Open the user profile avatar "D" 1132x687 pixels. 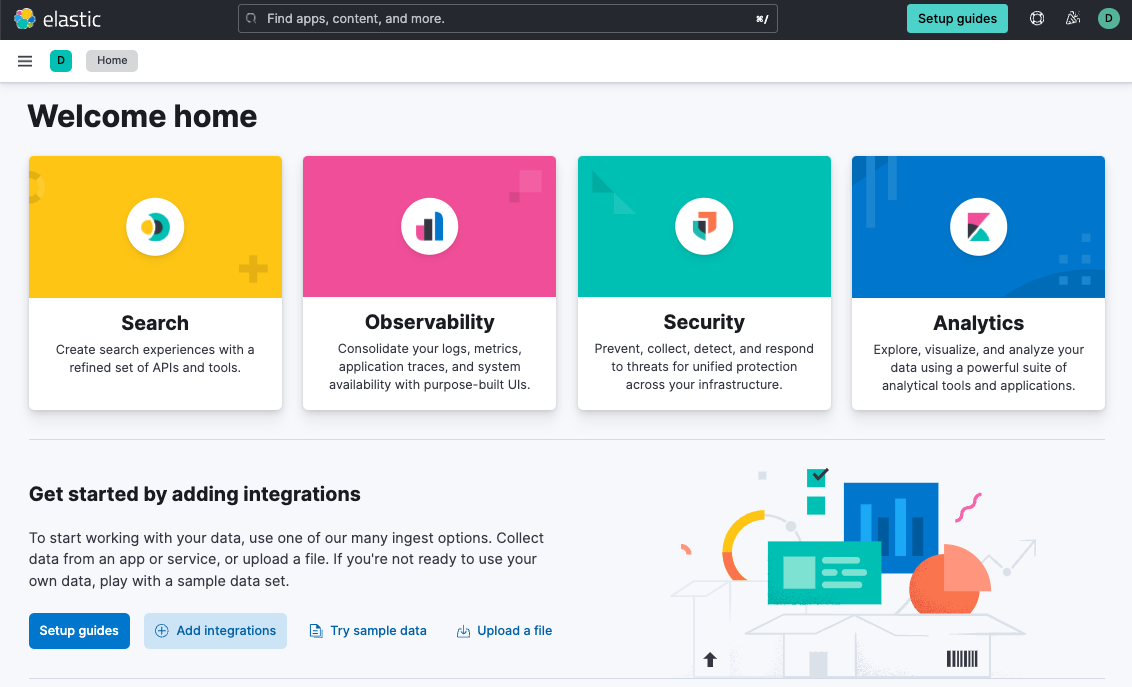tap(1108, 18)
